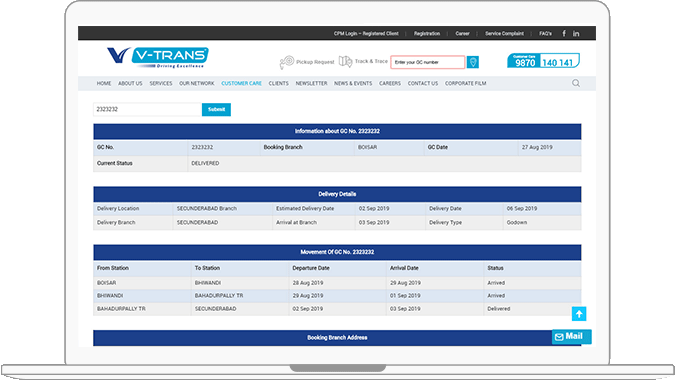Viewport: 675px width, 380px height.
Task: Select BHIWANDI in the To Station column
Action: 208,283
